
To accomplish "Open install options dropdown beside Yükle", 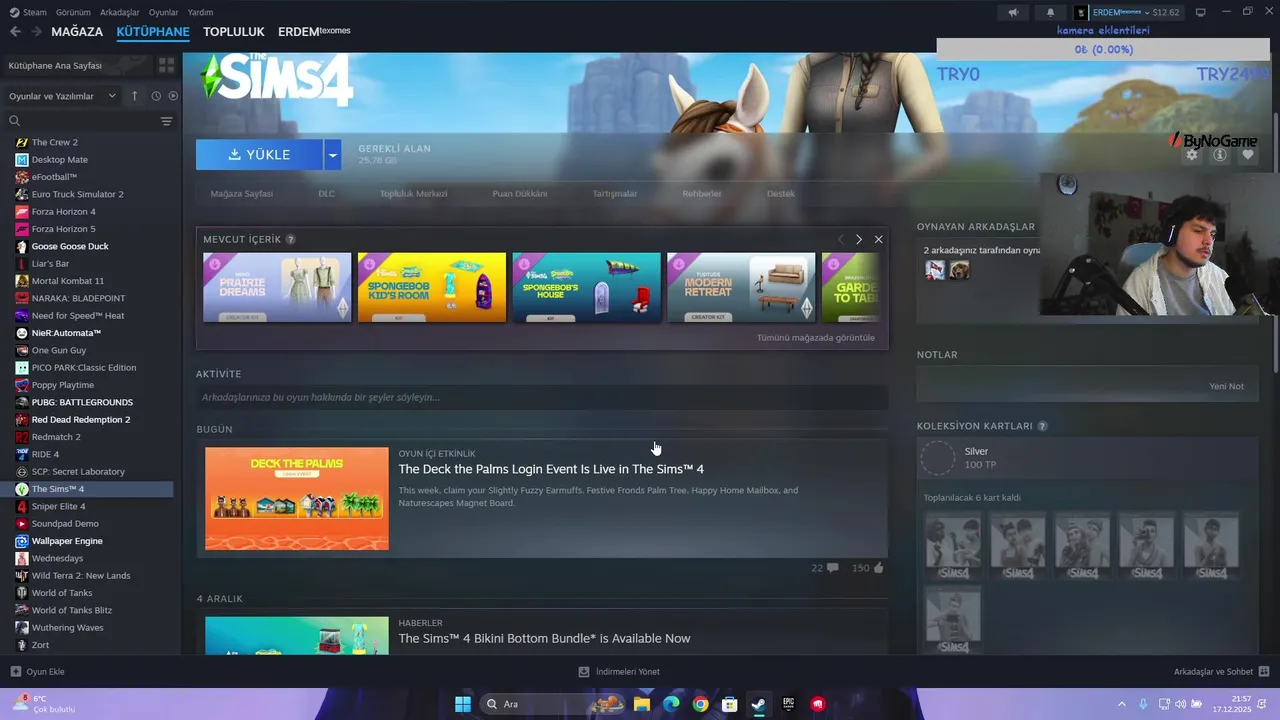I will pyautogui.click(x=333, y=155).
